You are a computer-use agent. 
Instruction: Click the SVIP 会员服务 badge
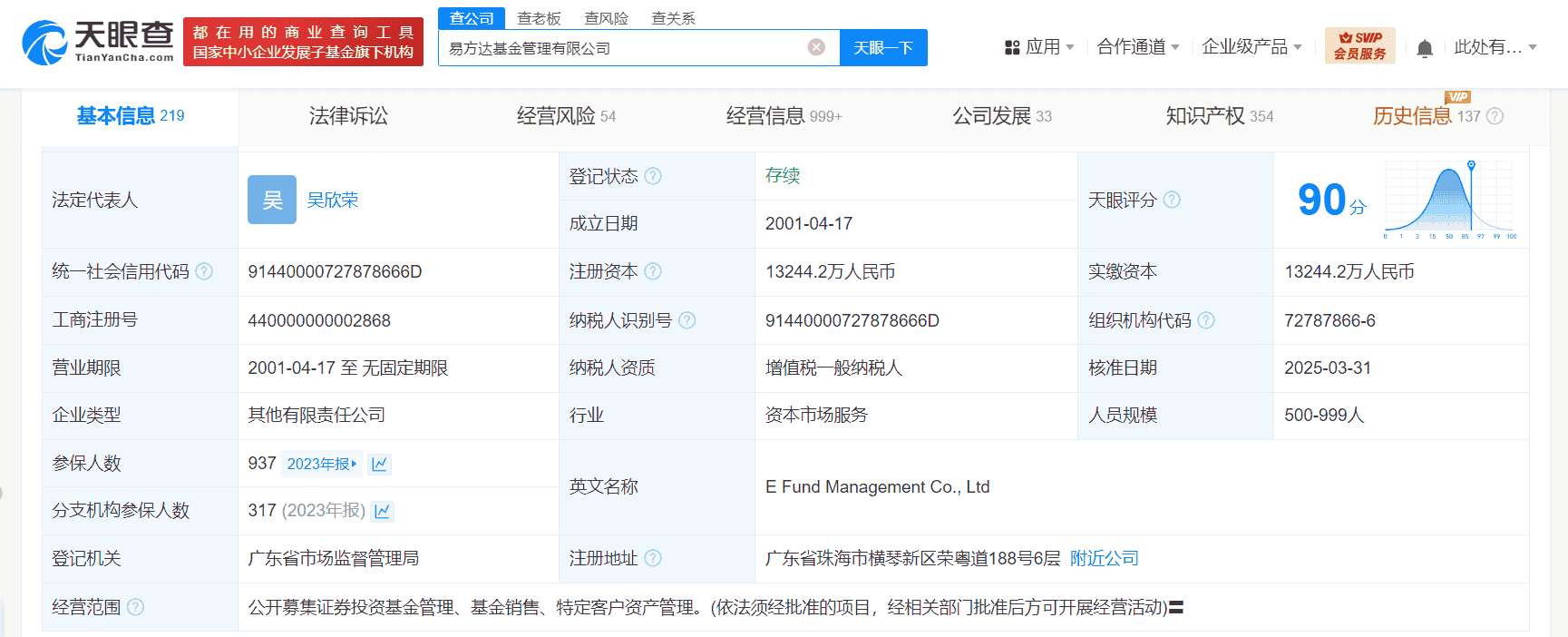(x=1359, y=45)
